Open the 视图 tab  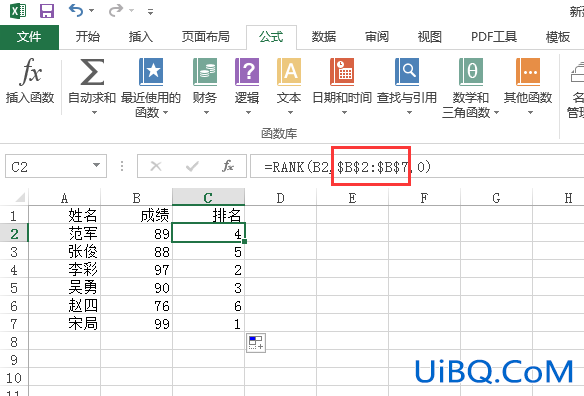coord(429,37)
